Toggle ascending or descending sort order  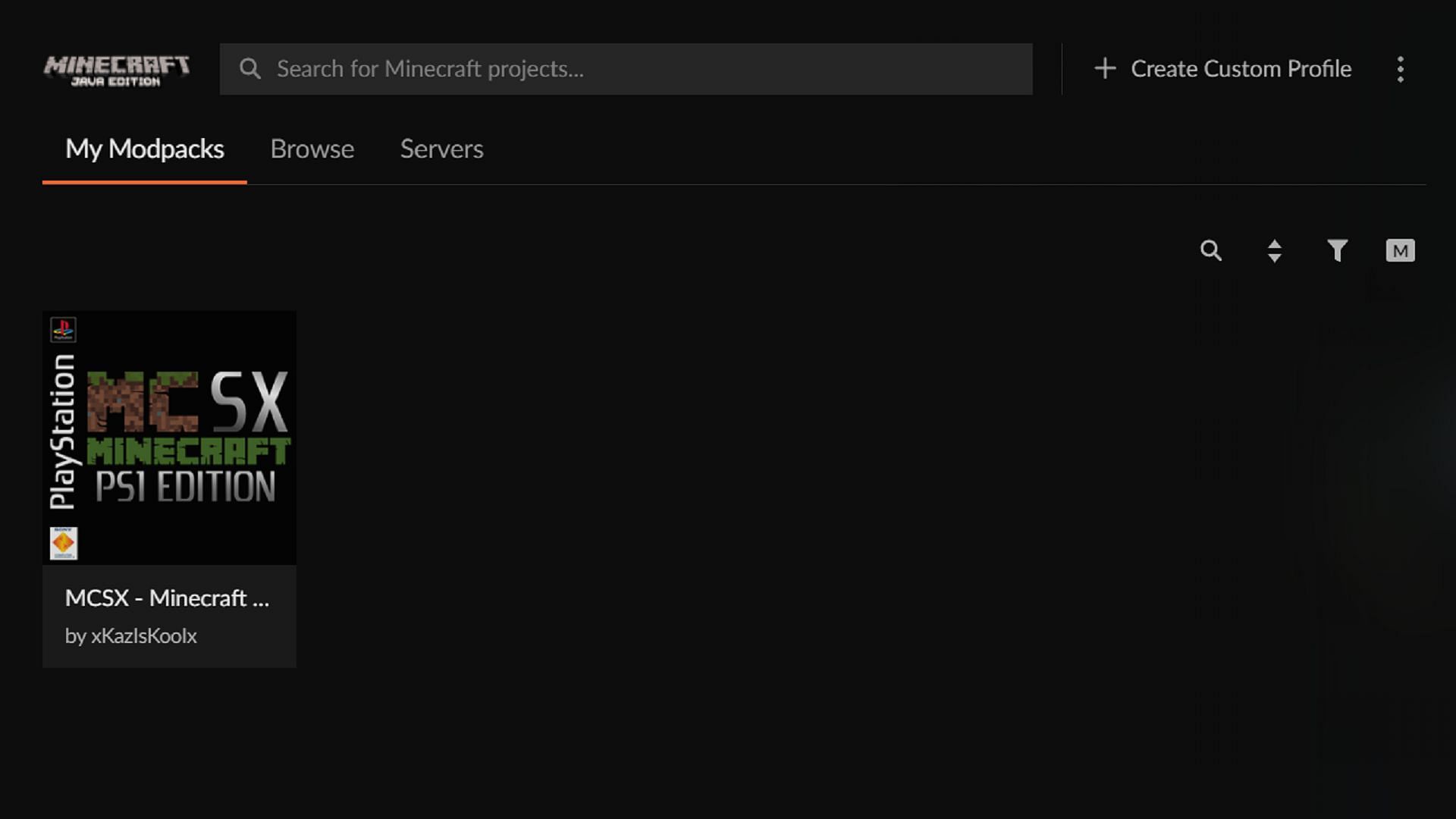1274,250
